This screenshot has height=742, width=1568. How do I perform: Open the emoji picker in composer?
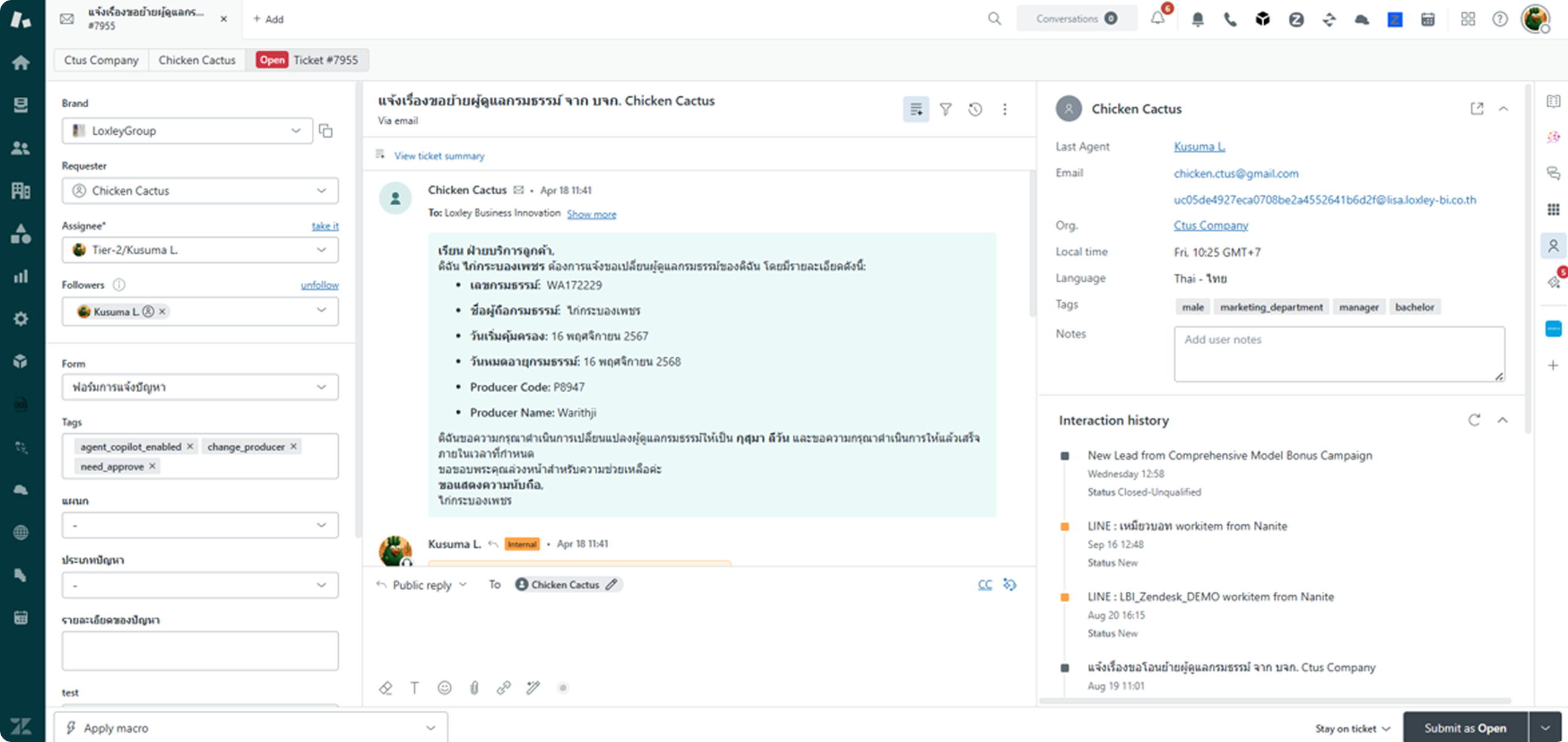[445, 687]
